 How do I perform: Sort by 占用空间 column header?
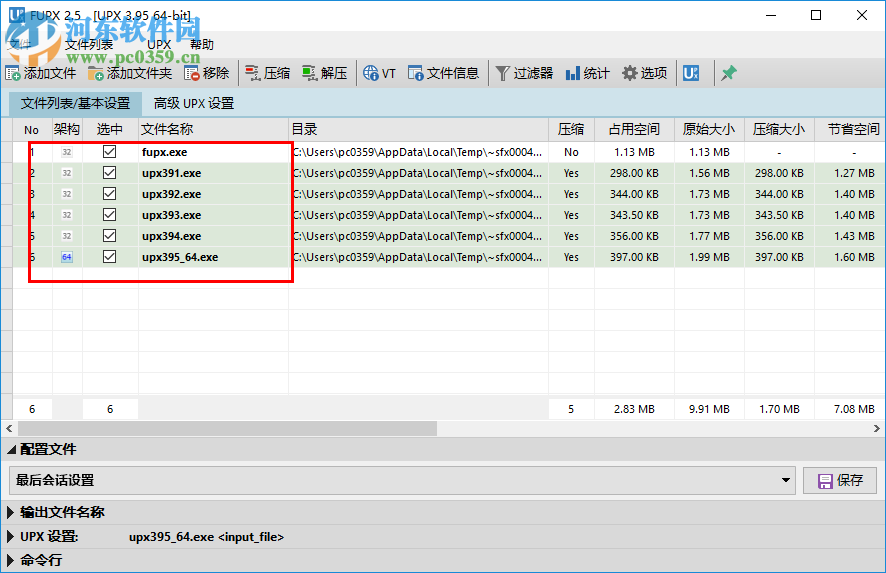(x=634, y=129)
